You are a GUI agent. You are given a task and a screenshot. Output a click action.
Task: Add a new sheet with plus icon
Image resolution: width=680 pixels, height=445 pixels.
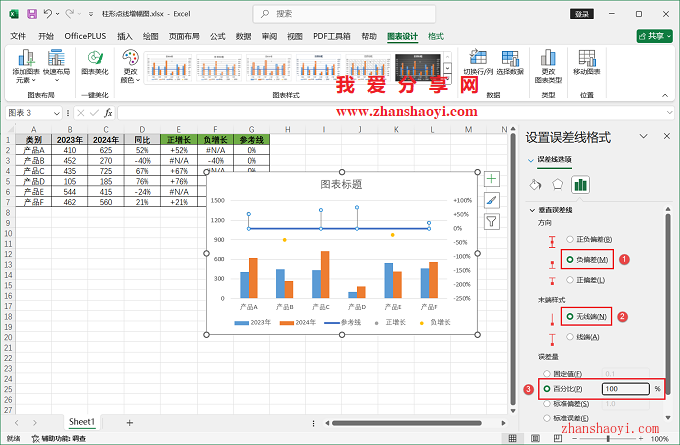coord(129,422)
